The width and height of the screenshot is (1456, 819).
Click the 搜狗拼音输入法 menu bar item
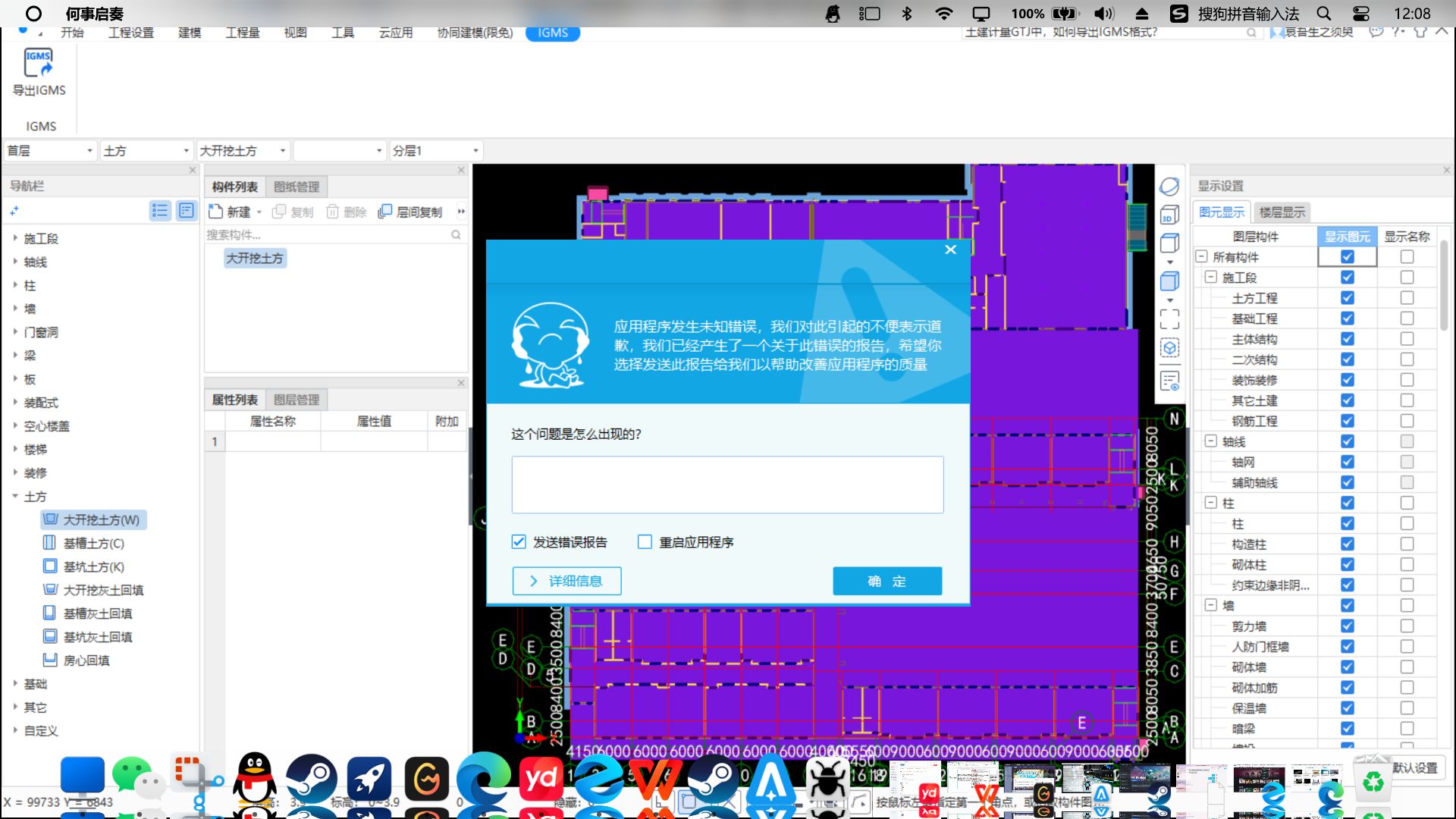pos(1248,14)
